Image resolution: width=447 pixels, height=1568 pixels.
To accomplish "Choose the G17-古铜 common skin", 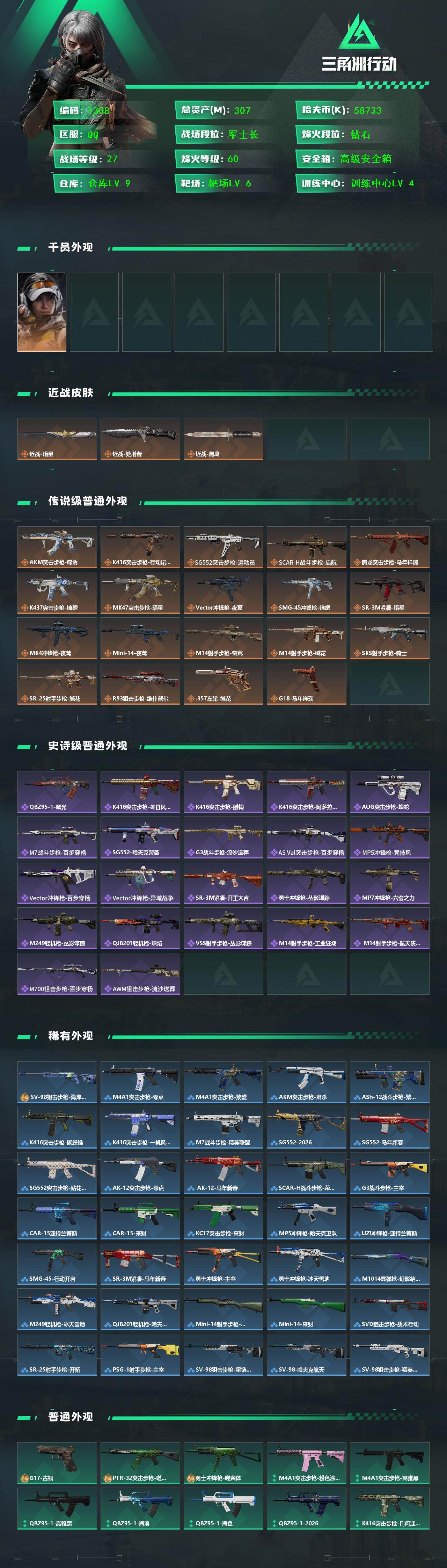I will coord(57,1463).
